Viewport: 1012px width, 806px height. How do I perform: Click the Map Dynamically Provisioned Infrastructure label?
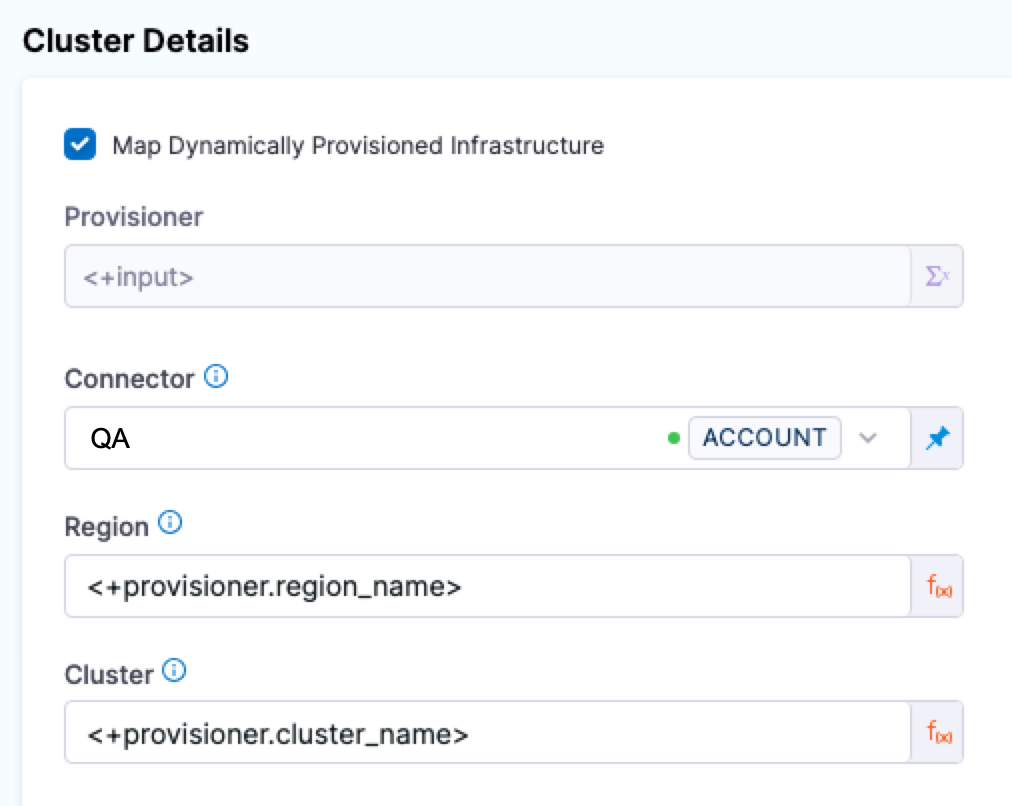coord(358,146)
